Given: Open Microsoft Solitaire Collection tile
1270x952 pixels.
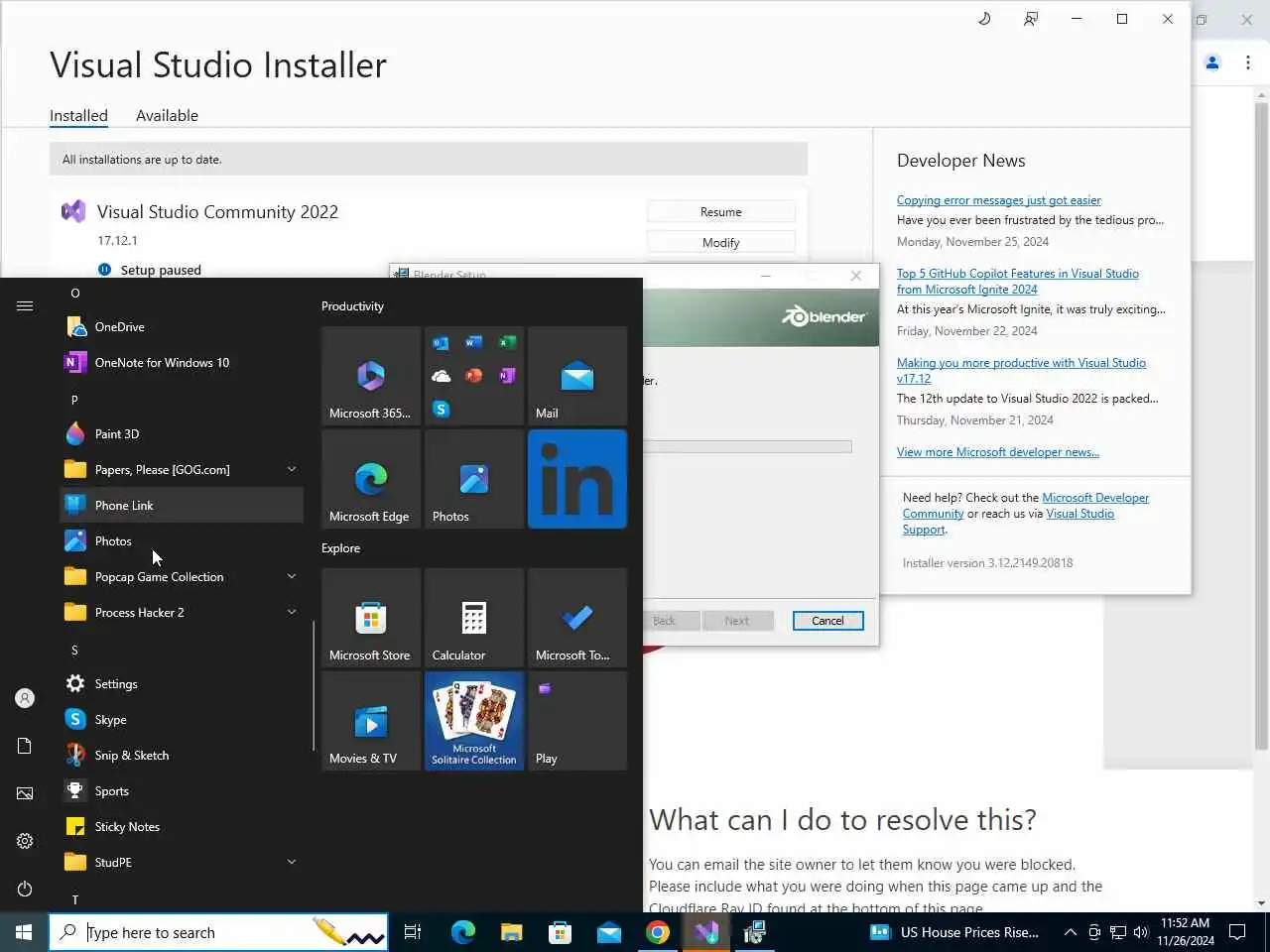Looking at the screenshot, I should click(474, 721).
